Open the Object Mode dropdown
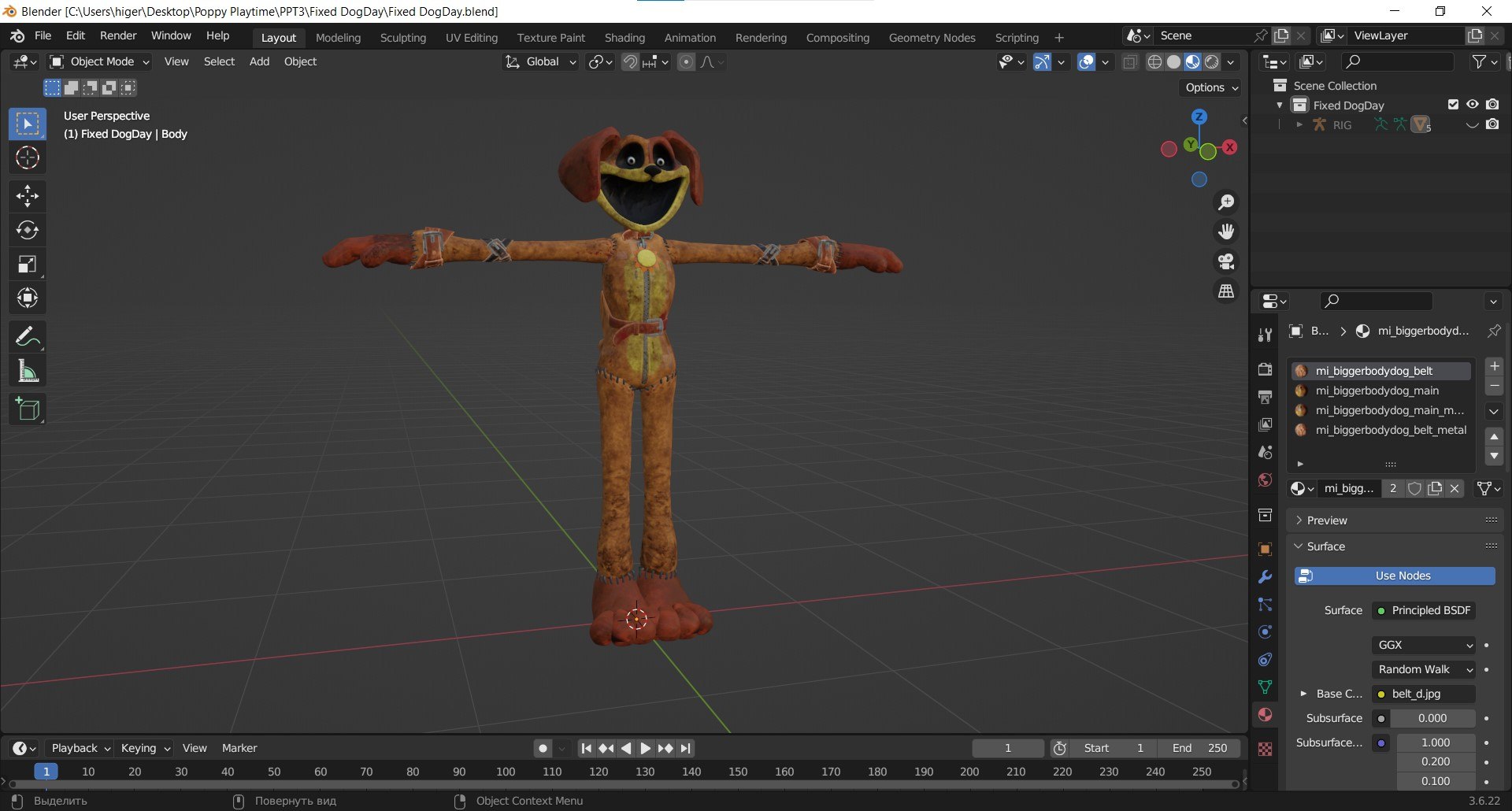This screenshot has width=1512, height=811. pos(99,61)
